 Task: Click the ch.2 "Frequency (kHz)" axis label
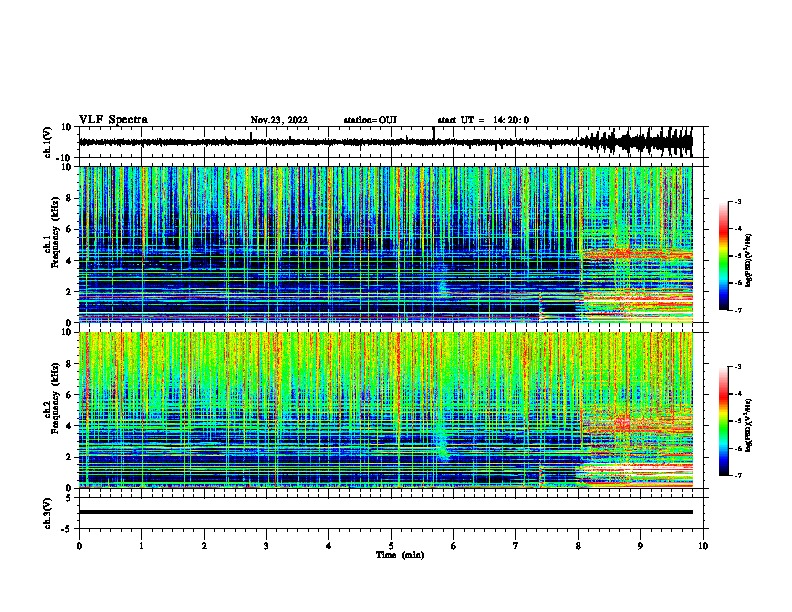(x=55, y=397)
